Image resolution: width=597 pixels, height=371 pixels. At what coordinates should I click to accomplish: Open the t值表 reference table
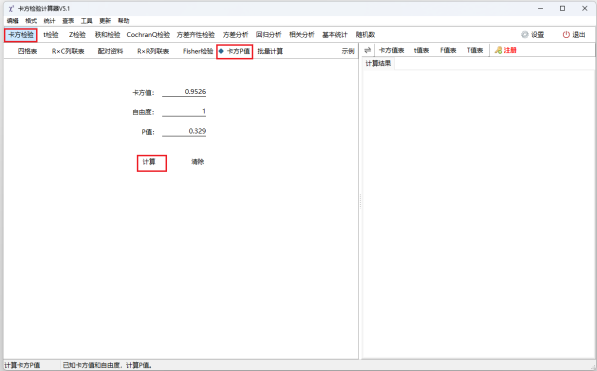point(421,50)
